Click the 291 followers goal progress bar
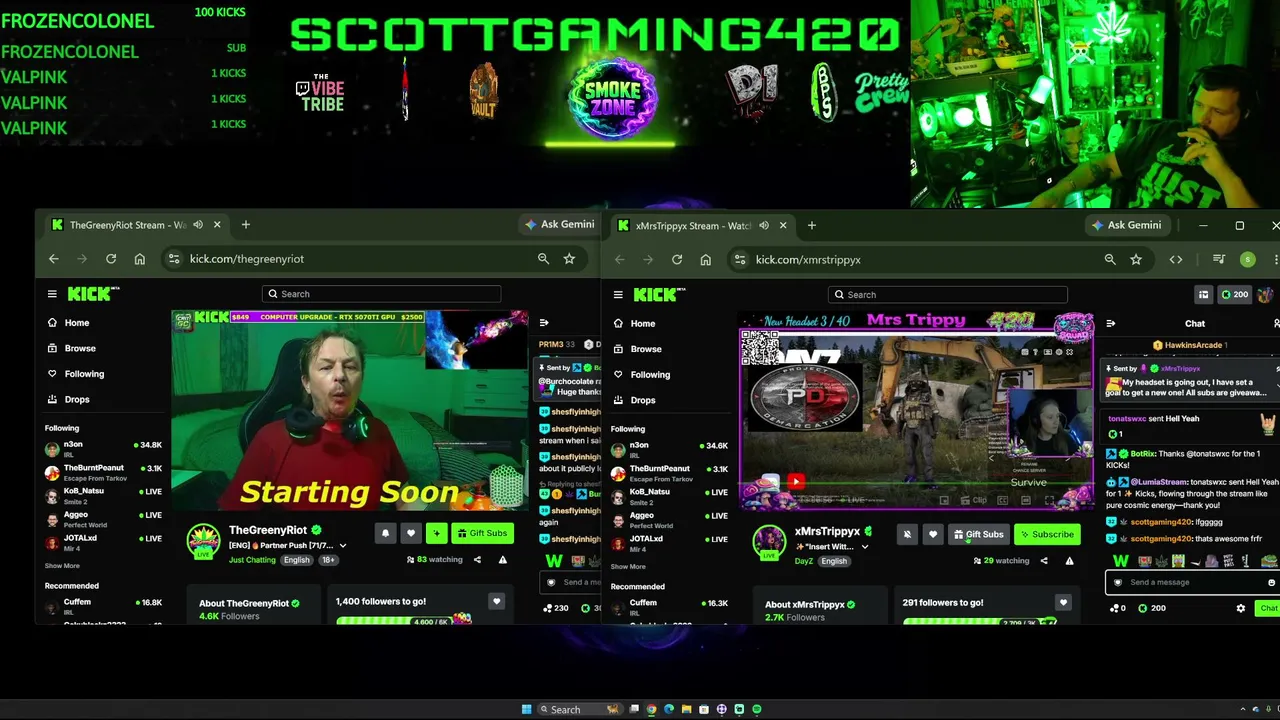This screenshot has width=1280, height=720. (x=980, y=622)
